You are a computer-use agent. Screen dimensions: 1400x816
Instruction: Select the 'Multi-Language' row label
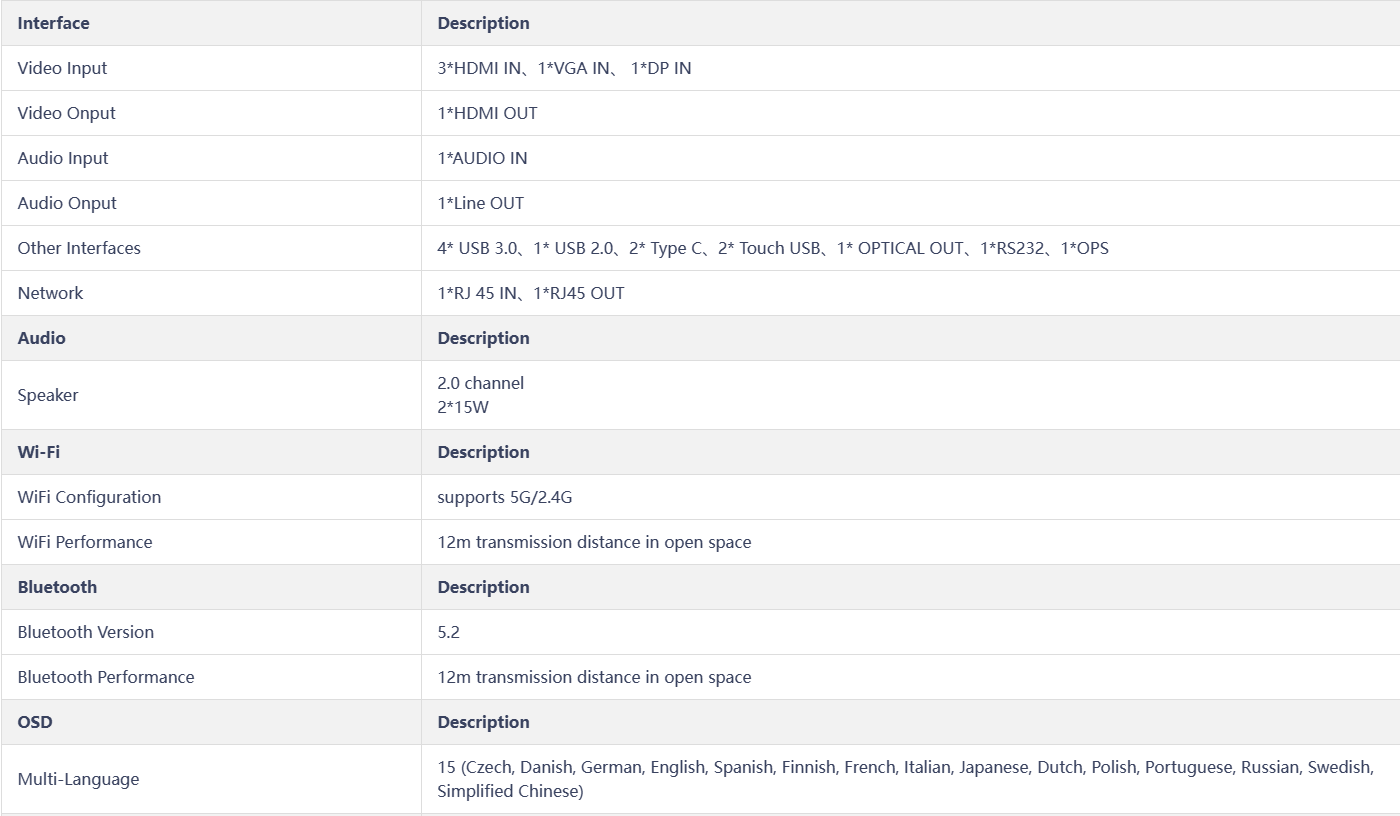78,779
